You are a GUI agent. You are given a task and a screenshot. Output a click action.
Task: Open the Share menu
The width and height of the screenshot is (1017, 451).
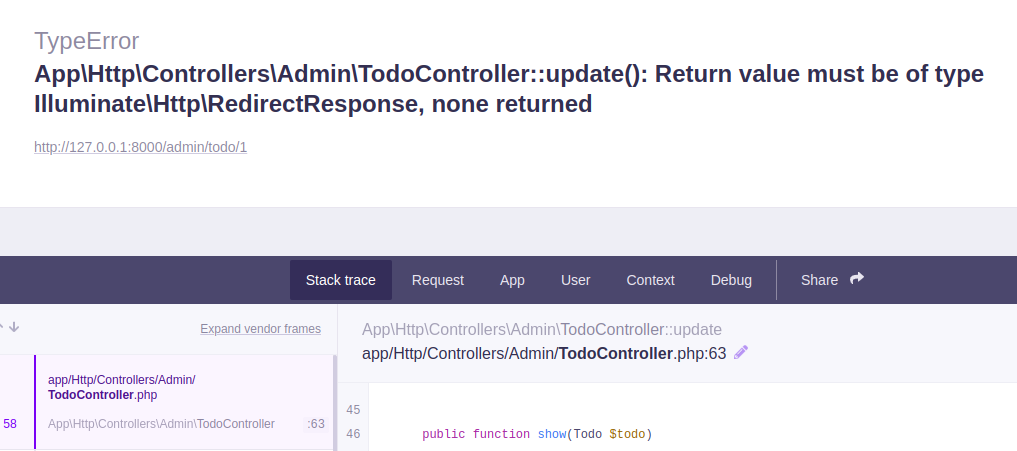pyautogui.click(x=820, y=280)
